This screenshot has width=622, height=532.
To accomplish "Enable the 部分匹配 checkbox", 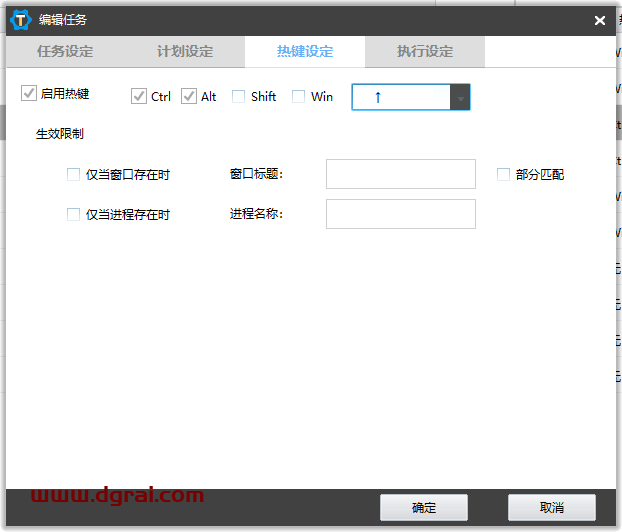I will 503,174.
